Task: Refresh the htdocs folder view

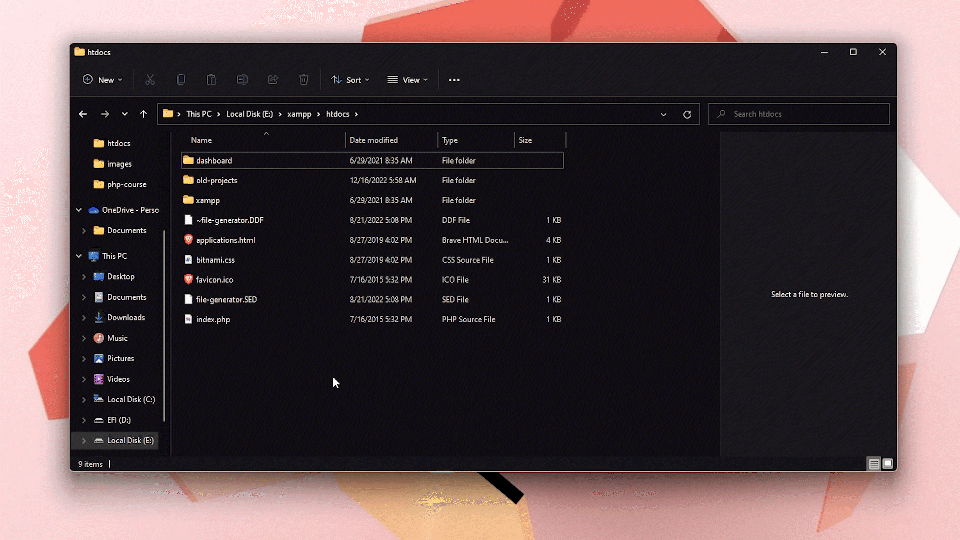Action: coord(687,114)
